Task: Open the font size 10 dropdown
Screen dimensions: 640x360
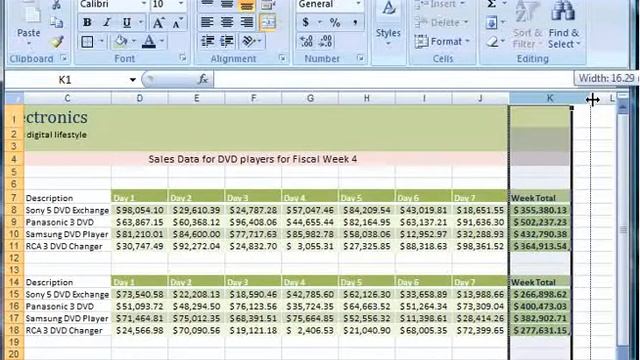Action: tap(180, 4)
